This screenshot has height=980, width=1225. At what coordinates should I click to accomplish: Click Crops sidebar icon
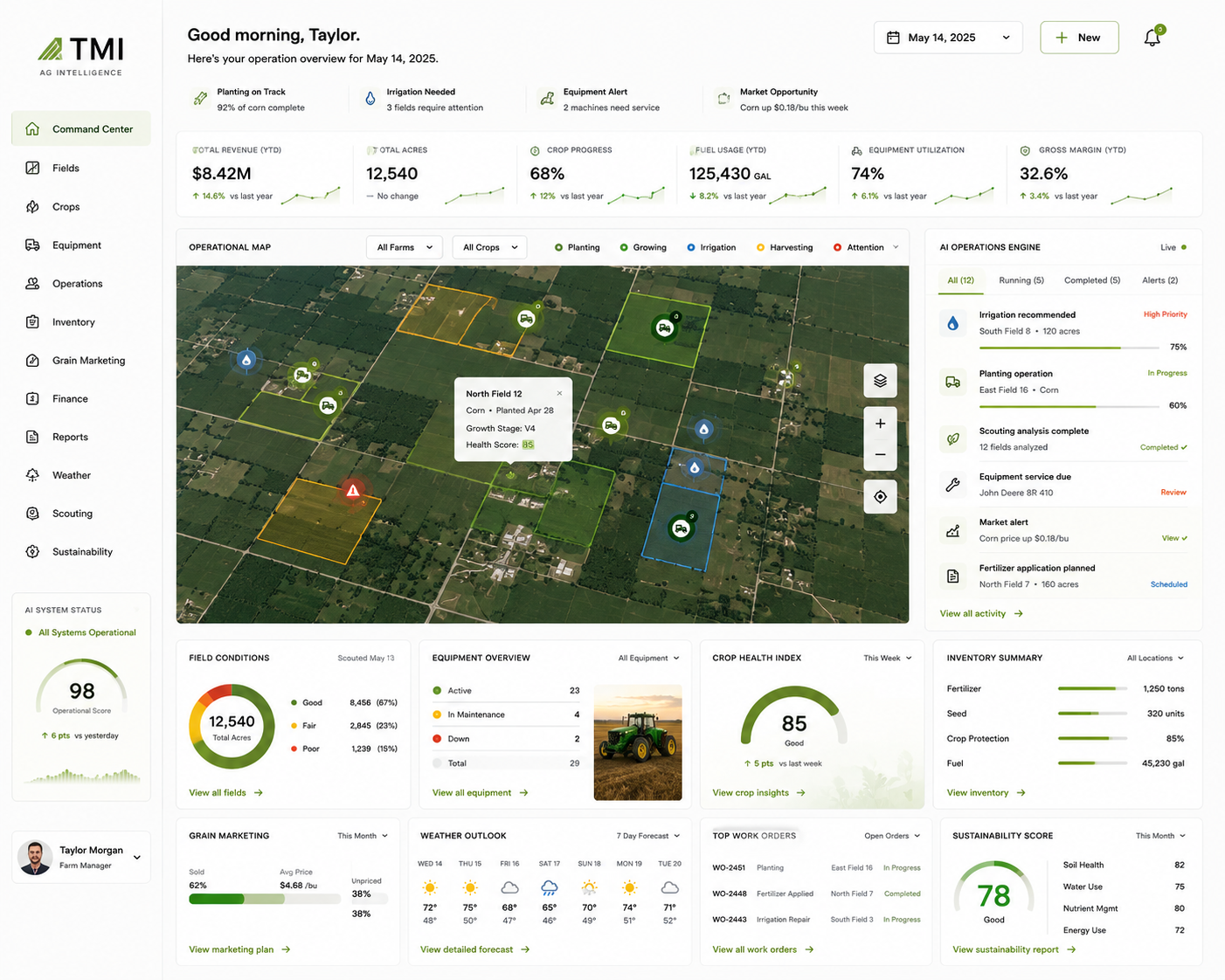click(32, 207)
